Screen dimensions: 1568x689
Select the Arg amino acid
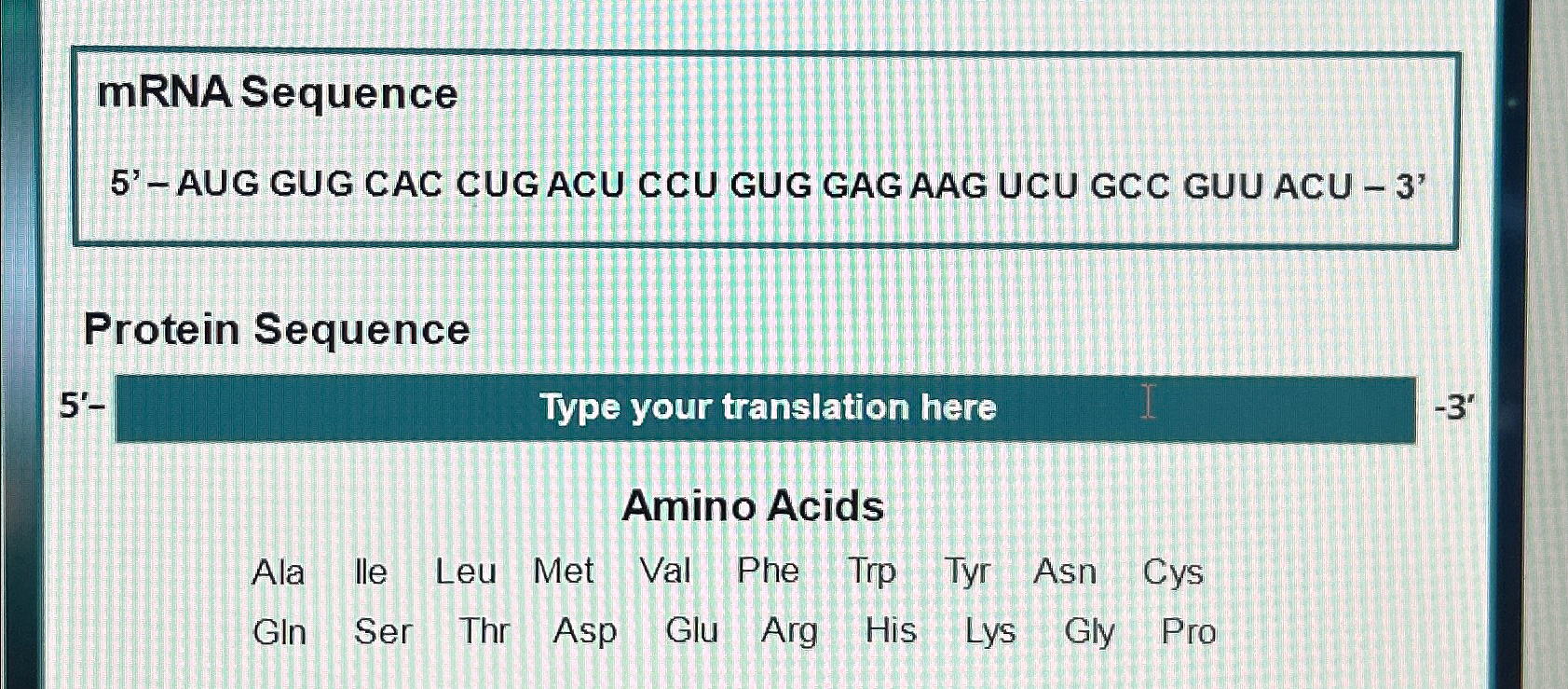click(x=789, y=631)
